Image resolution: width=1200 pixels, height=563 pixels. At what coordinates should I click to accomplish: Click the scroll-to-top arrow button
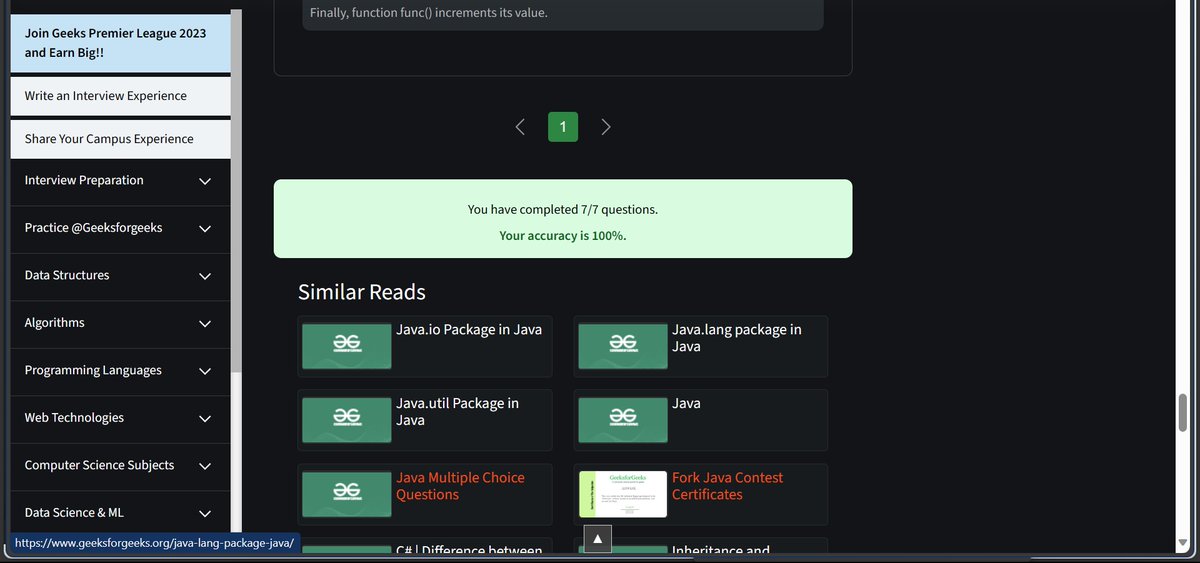pos(597,539)
